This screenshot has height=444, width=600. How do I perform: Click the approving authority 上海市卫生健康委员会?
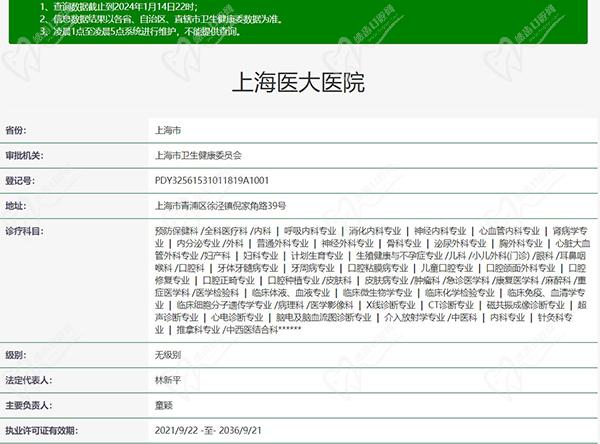click(x=198, y=156)
